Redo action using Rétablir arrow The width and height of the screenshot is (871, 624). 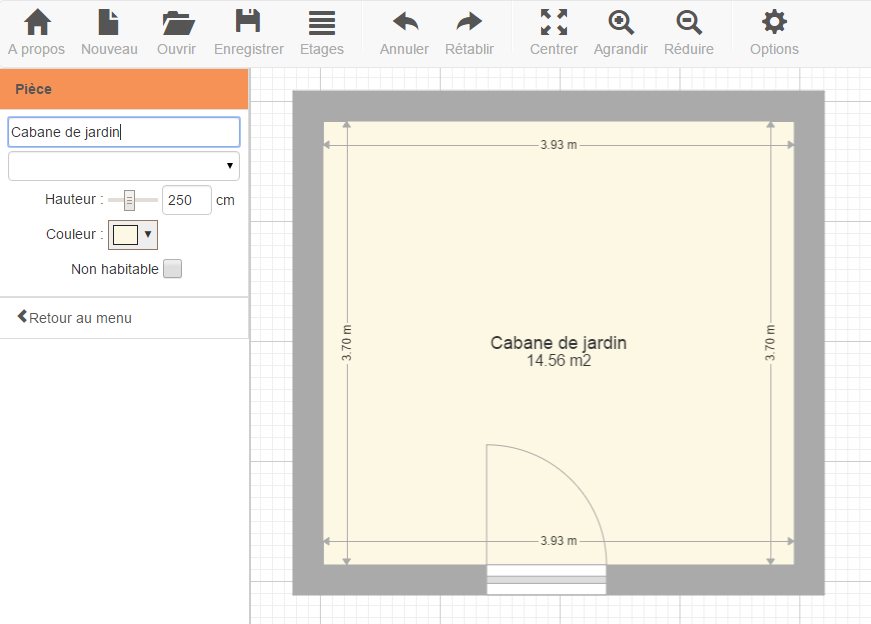(x=469, y=24)
